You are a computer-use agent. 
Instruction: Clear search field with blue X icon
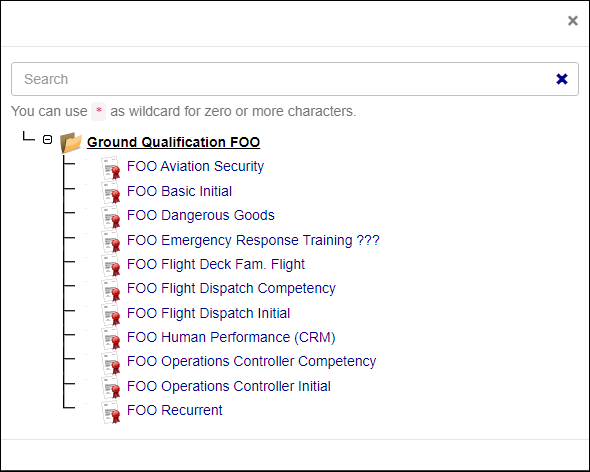(x=562, y=79)
